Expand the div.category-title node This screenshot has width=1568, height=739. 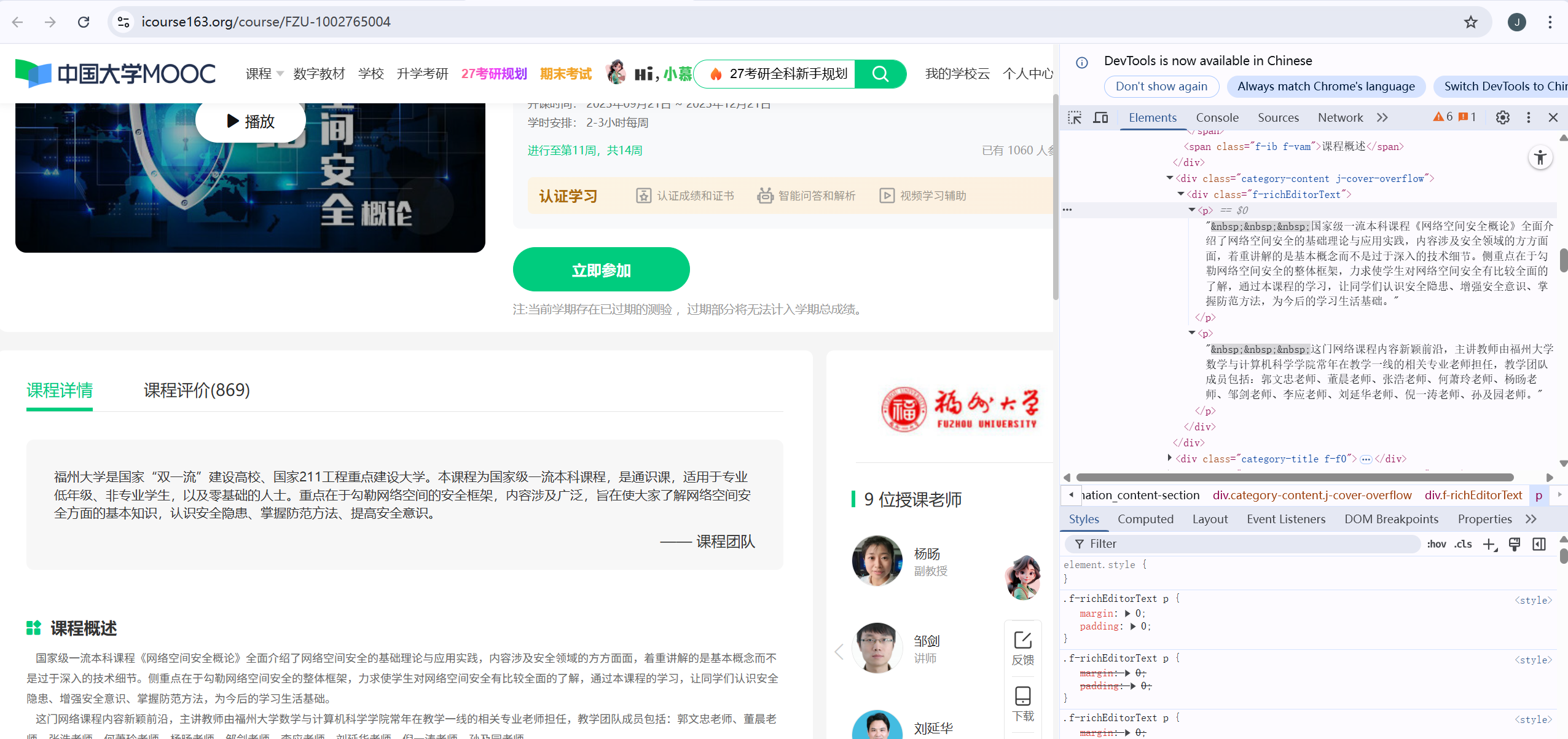pos(1170,458)
